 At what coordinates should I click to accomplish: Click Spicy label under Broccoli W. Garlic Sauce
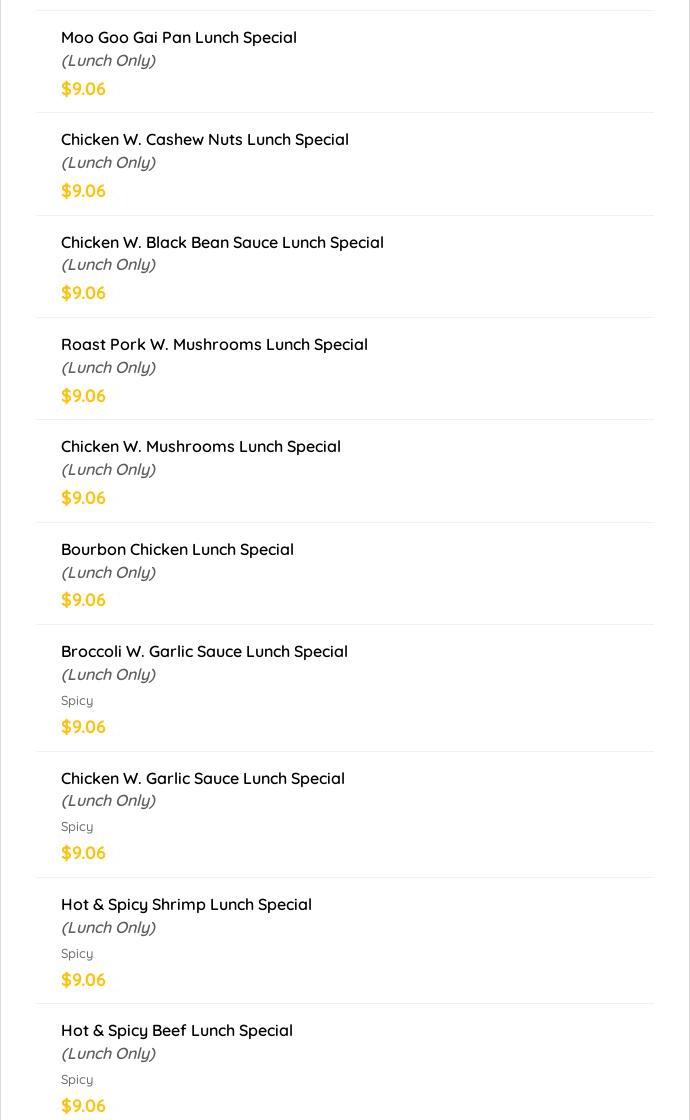click(x=77, y=701)
